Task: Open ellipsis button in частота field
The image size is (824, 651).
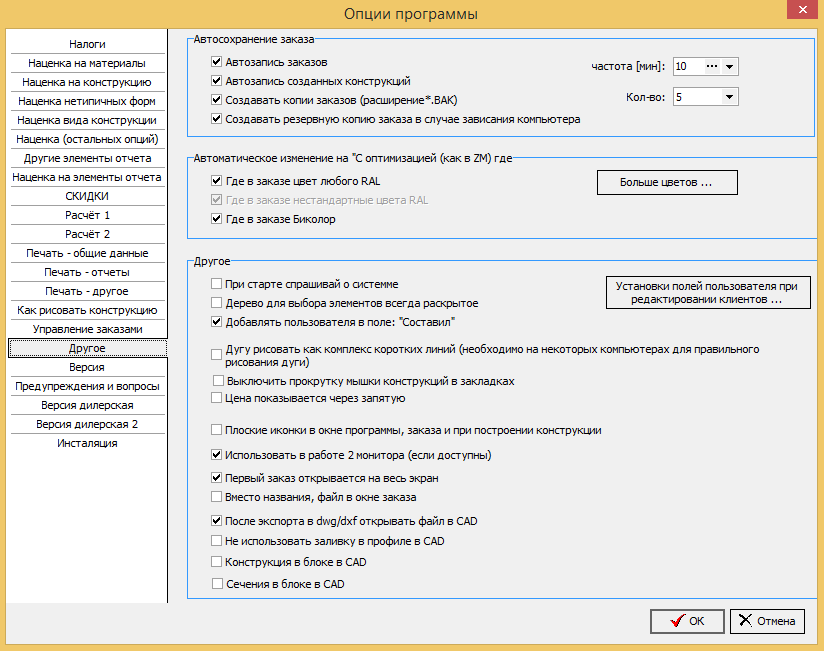Action: pyautogui.click(x=712, y=66)
